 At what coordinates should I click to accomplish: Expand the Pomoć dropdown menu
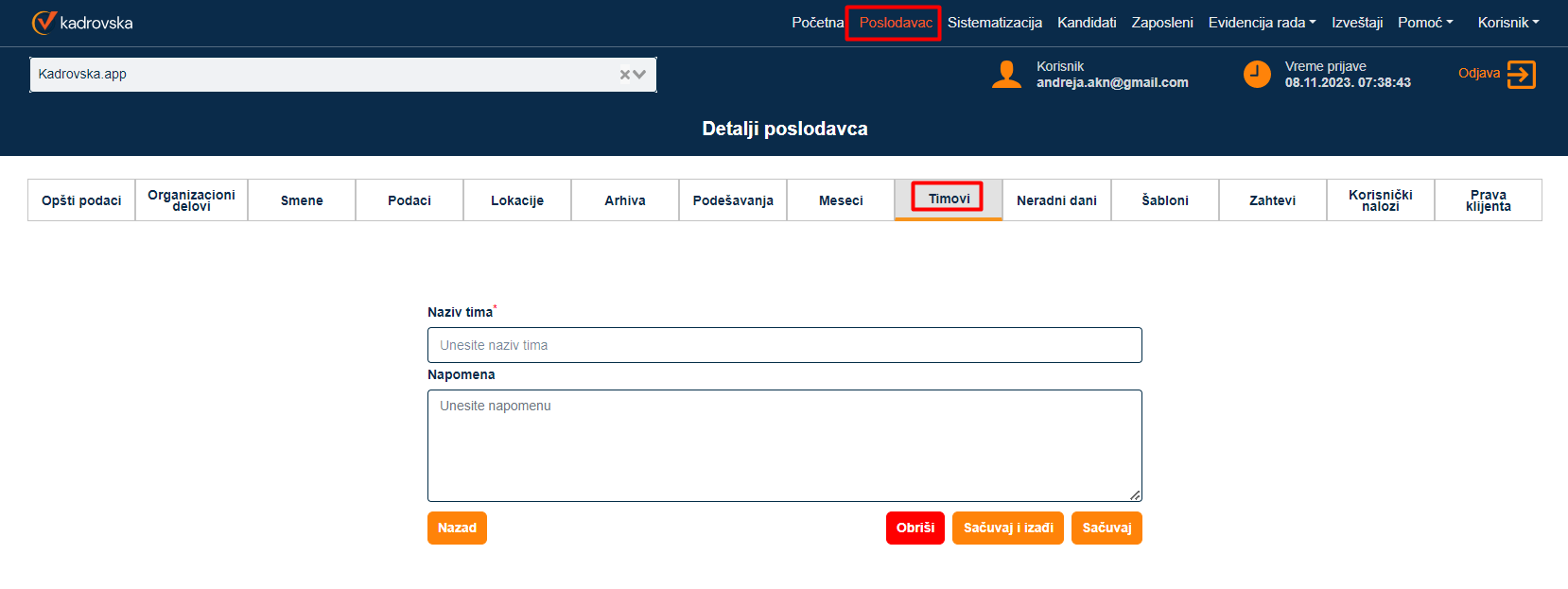[1425, 23]
